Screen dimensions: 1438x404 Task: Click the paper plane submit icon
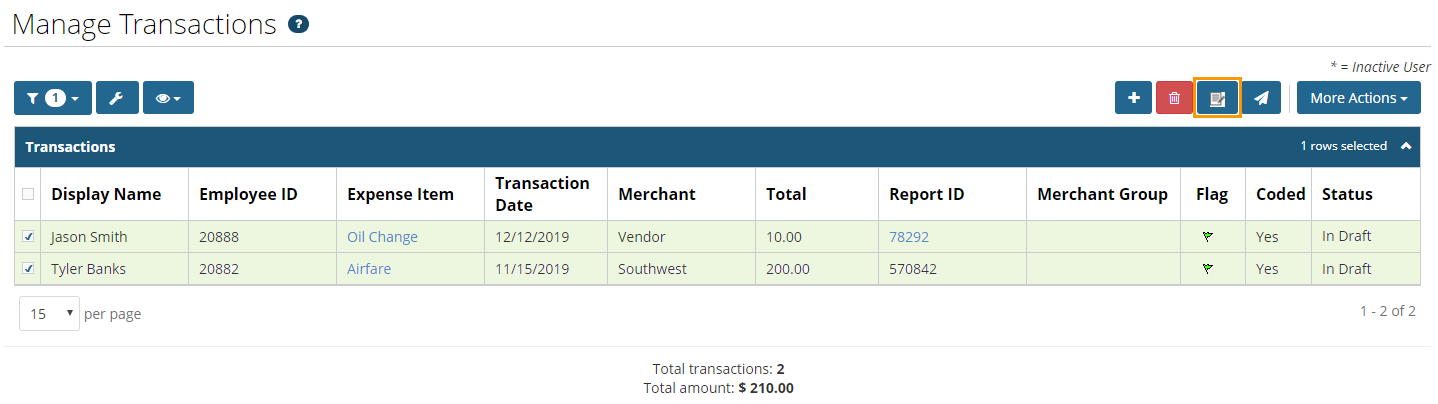1262,98
